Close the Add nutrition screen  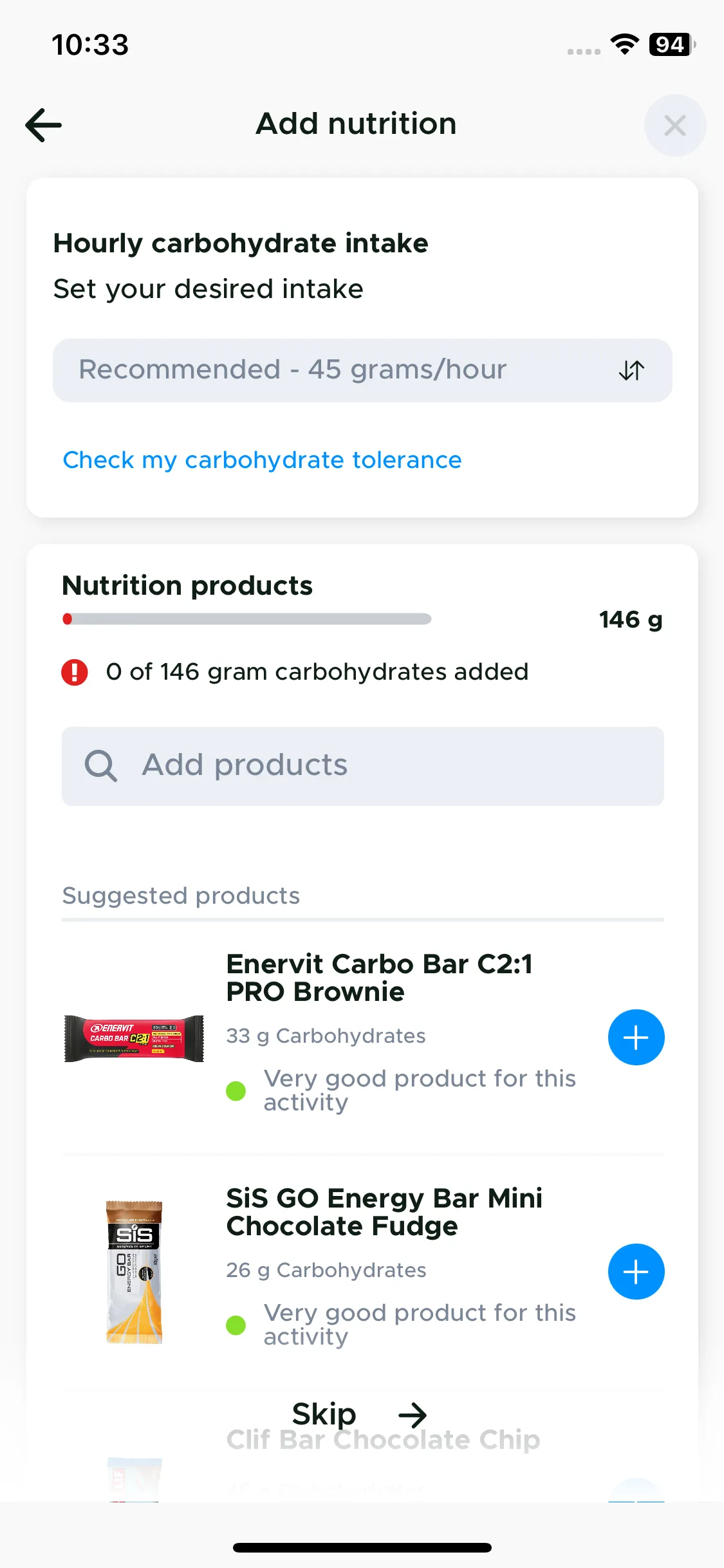(x=674, y=126)
